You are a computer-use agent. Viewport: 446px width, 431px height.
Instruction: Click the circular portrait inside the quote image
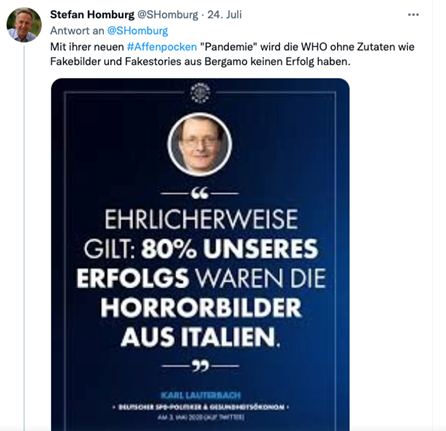tap(200, 144)
